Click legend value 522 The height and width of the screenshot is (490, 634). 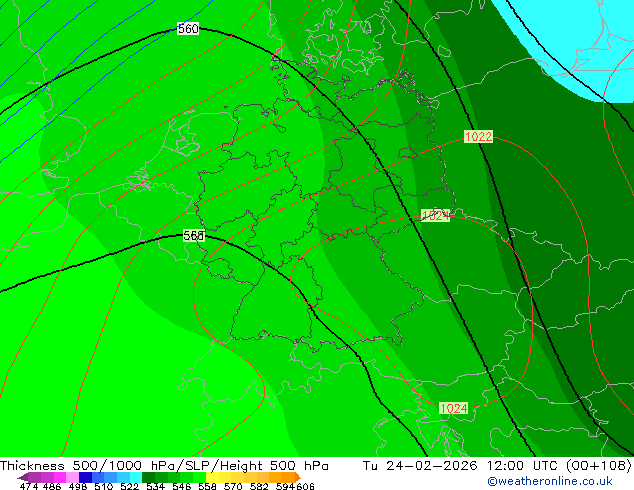point(129,486)
